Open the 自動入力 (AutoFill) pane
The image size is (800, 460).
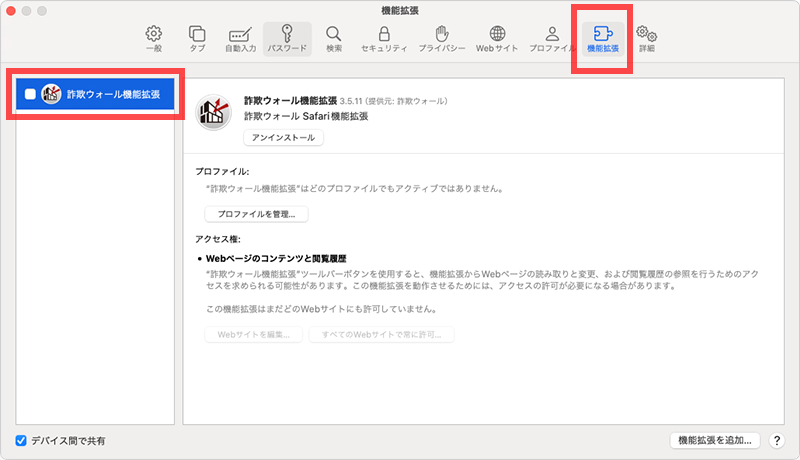240,39
